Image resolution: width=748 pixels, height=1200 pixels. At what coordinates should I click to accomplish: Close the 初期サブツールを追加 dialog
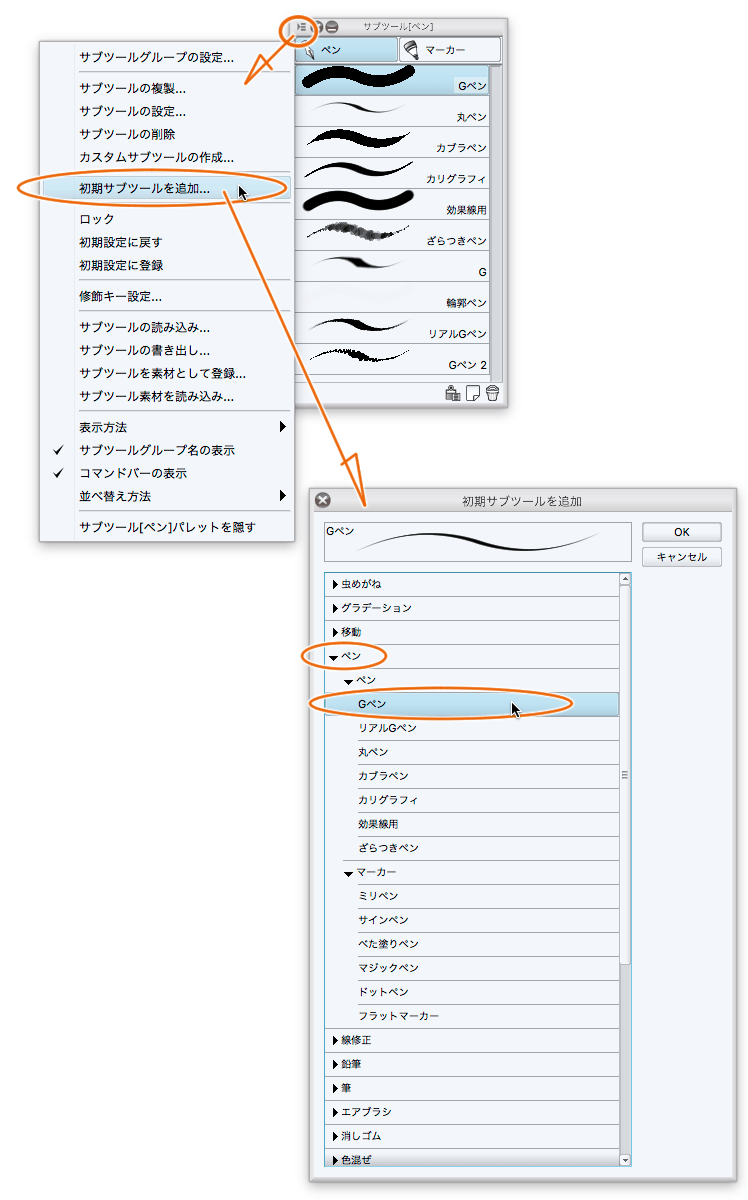[x=322, y=500]
